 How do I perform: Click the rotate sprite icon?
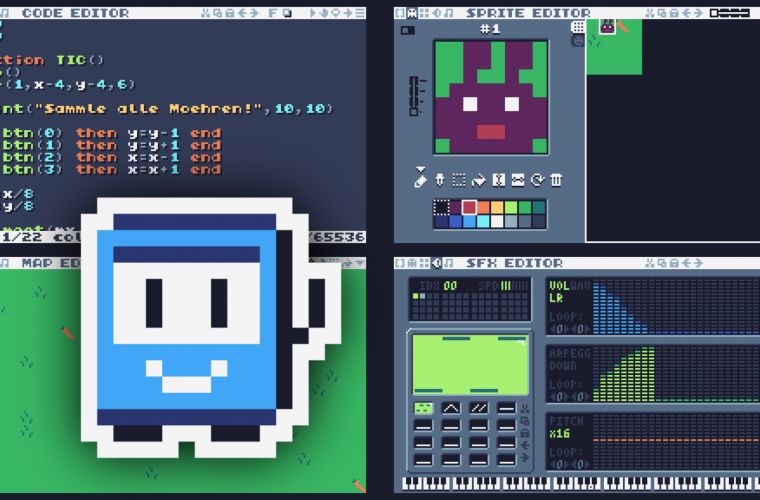tap(537, 180)
